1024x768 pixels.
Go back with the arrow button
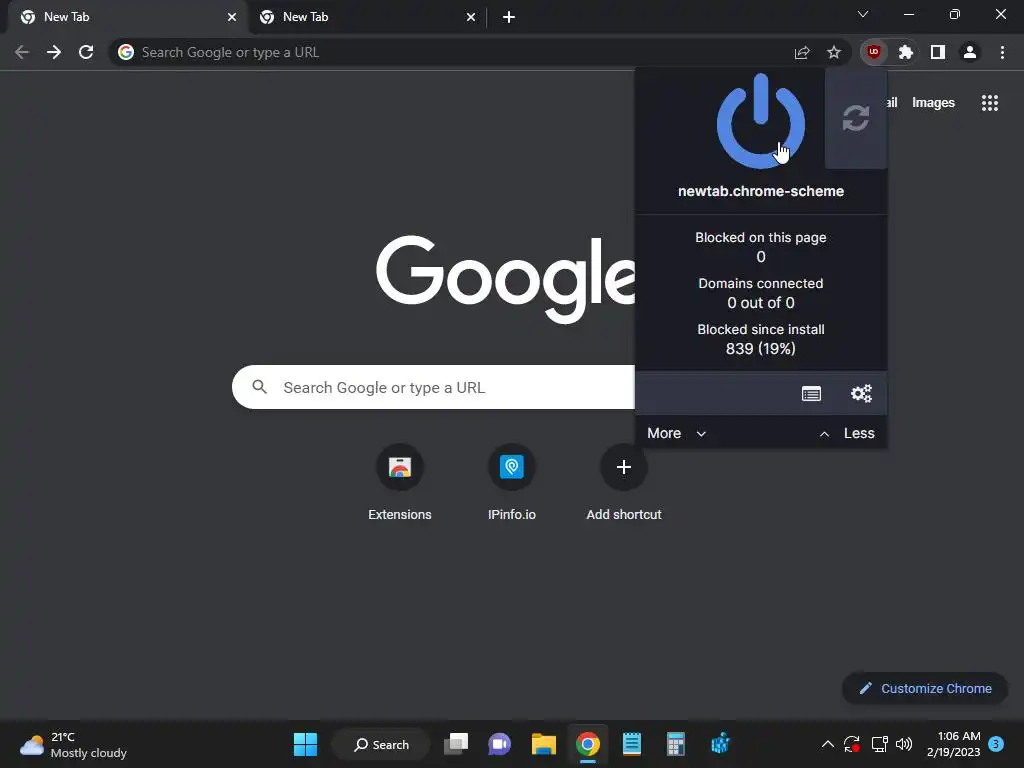(22, 52)
